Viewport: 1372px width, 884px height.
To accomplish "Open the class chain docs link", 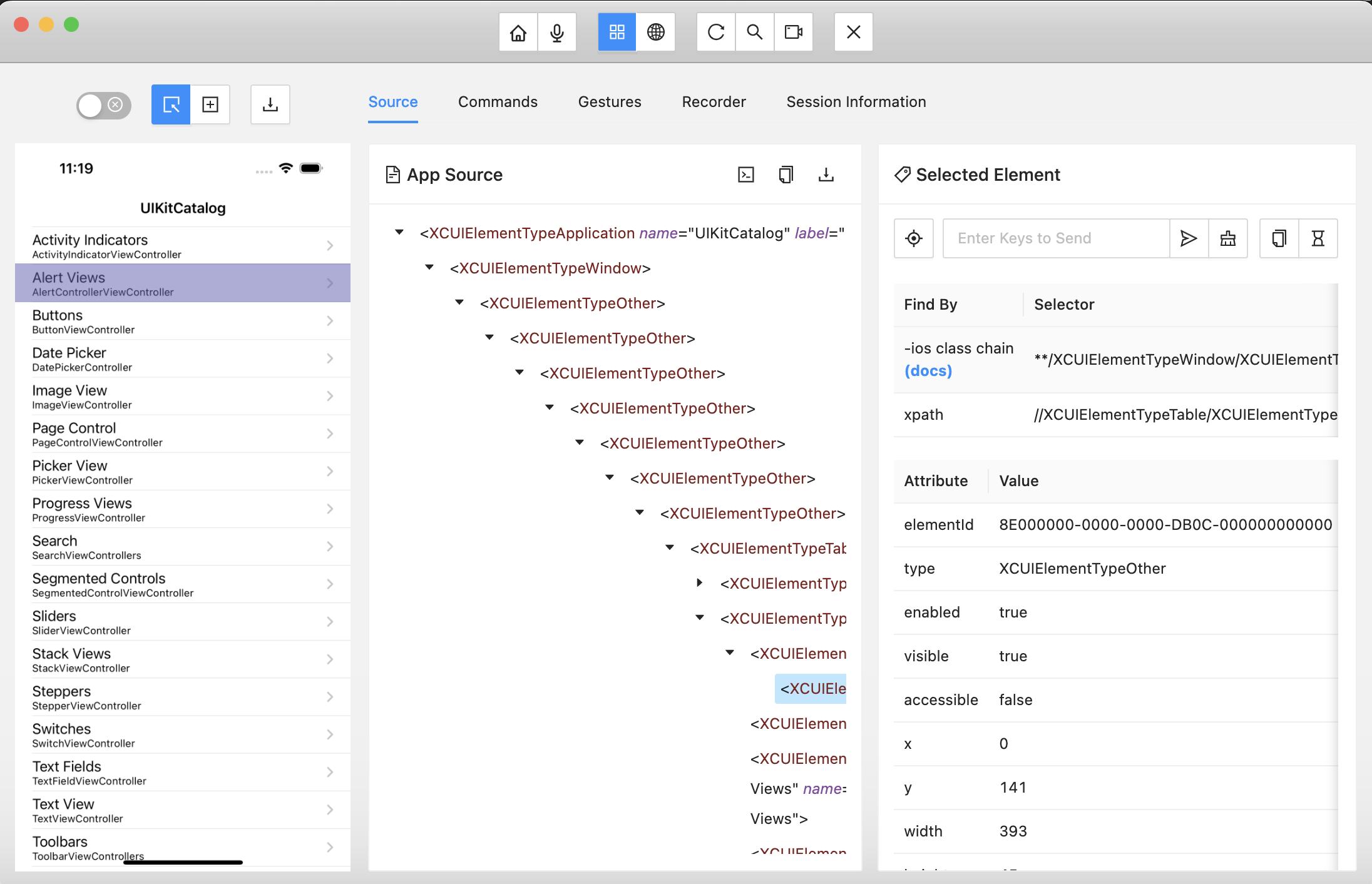I will (x=928, y=371).
